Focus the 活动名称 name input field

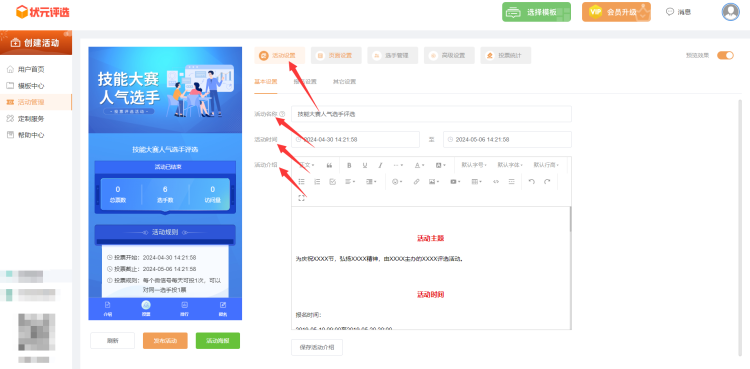431,114
